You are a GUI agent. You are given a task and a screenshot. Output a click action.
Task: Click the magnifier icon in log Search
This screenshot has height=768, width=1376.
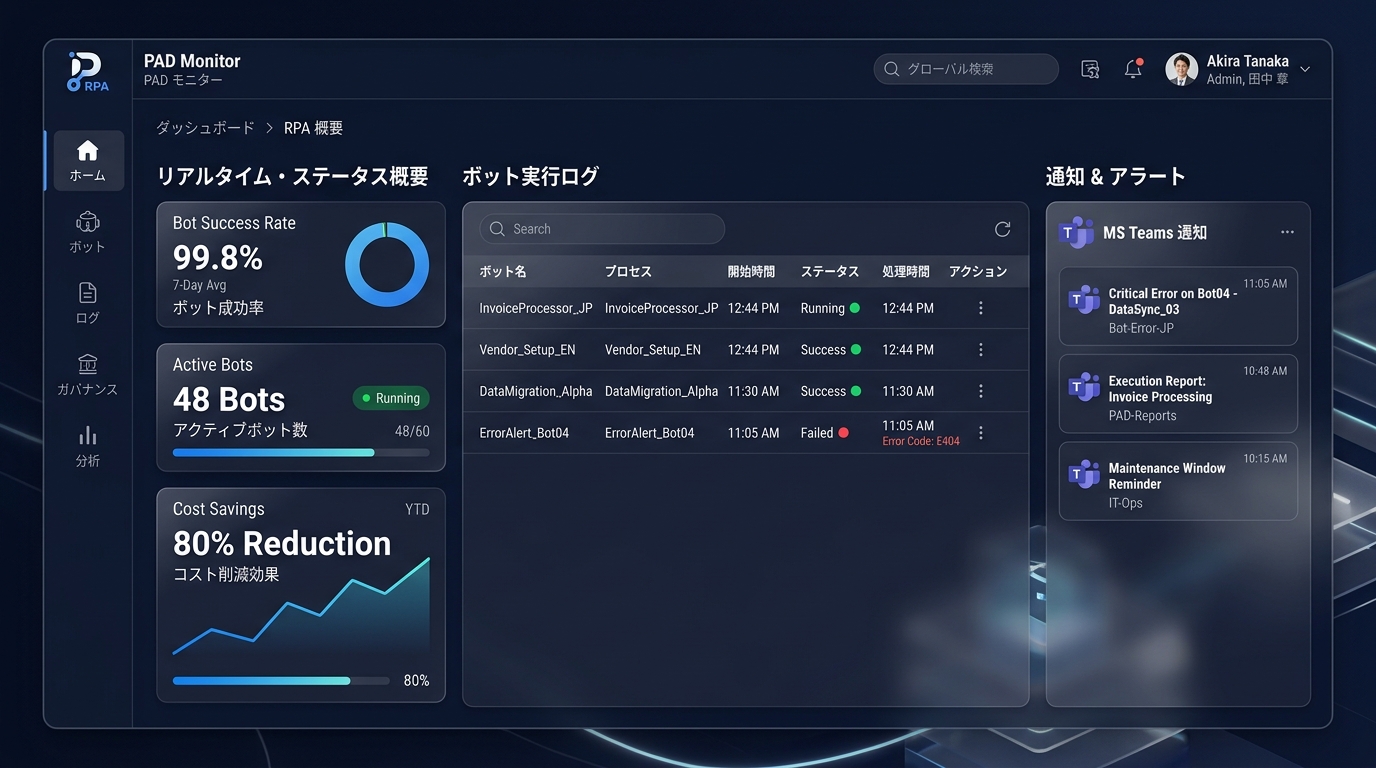(x=497, y=229)
